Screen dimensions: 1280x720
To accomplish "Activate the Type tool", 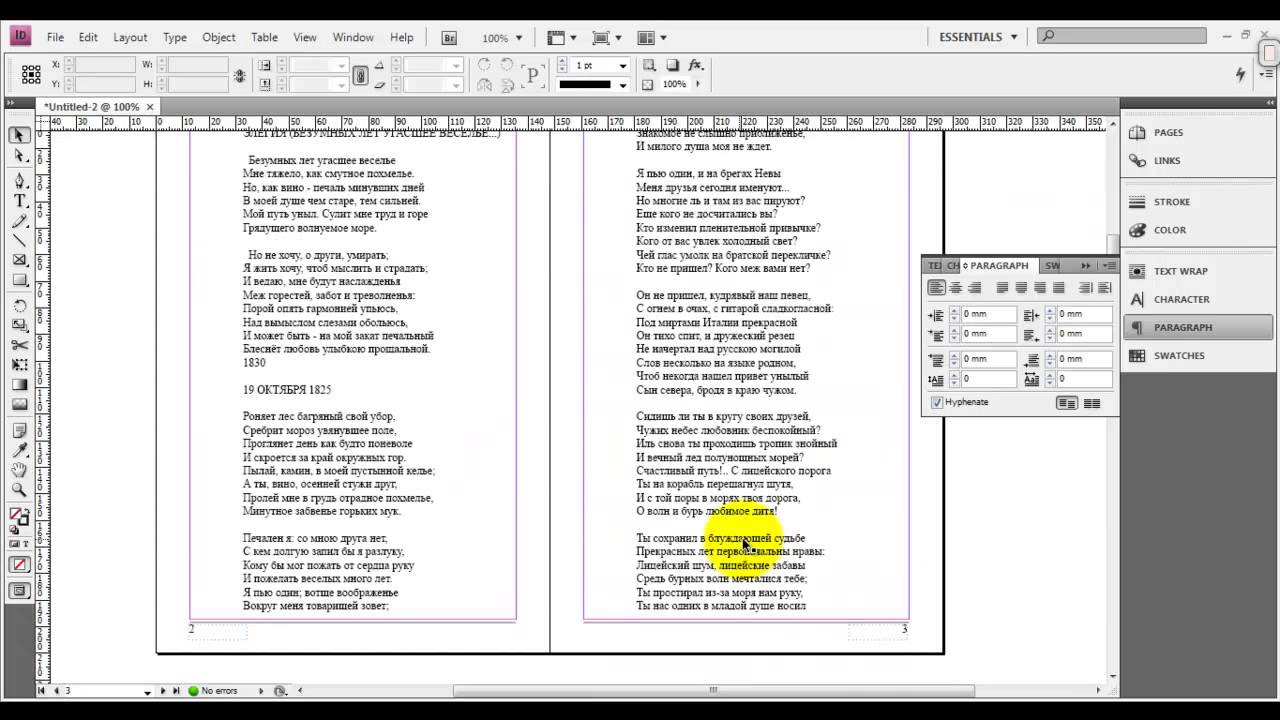I will (x=19, y=201).
